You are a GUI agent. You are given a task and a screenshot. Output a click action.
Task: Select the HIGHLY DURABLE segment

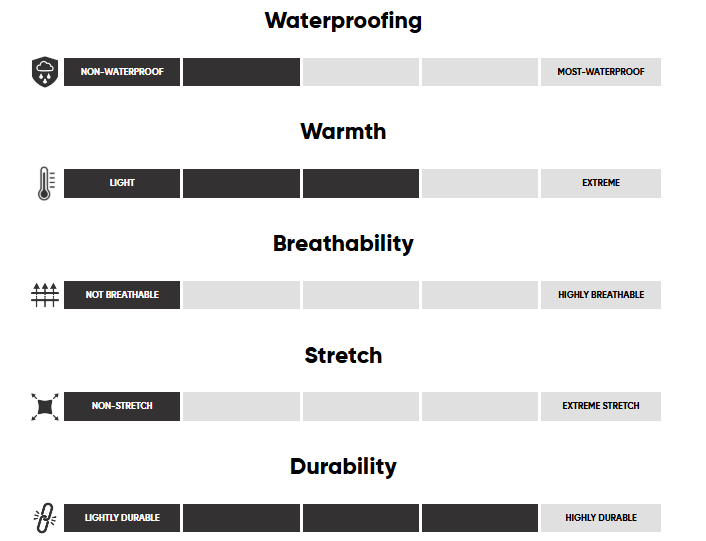pyautogui.click(x=600, y=518)
